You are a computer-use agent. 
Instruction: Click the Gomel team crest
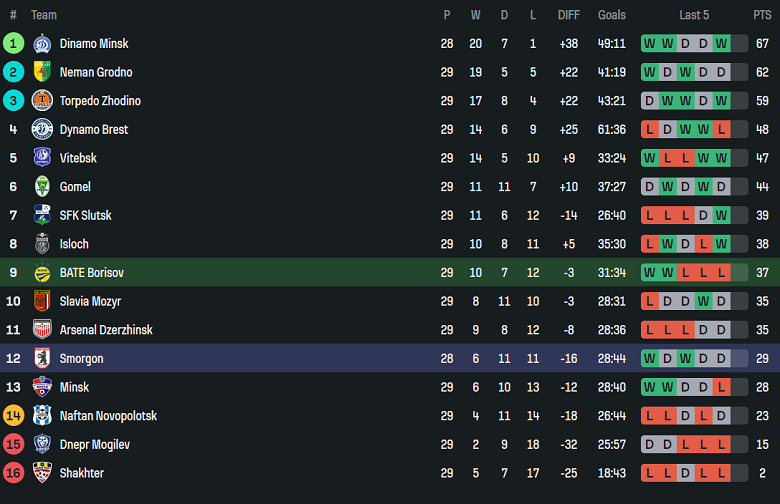click(x=42, y=187)
